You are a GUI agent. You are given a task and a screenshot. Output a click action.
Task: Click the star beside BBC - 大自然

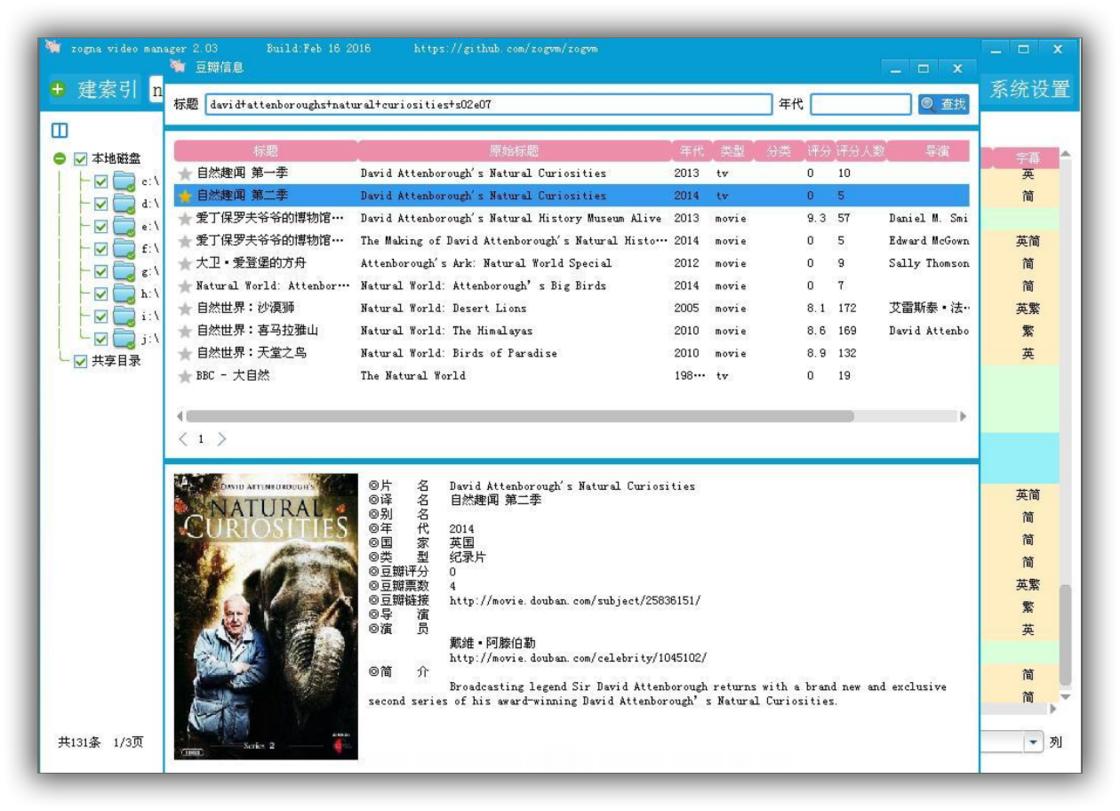pos(185,376)
